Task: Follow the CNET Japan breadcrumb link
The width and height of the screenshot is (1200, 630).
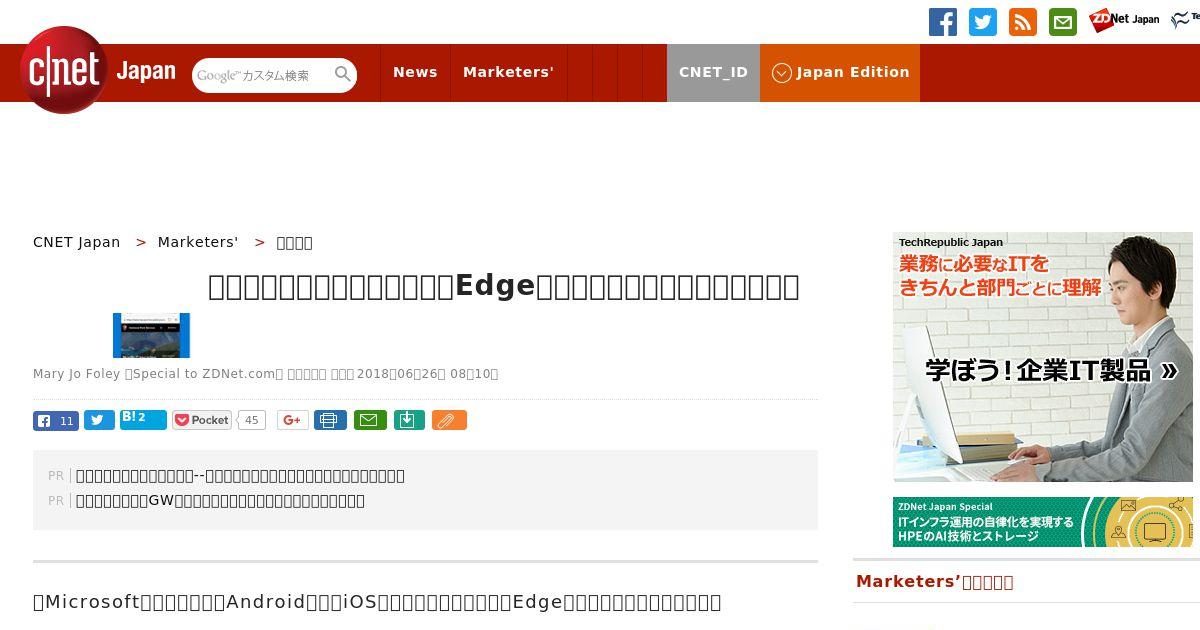Action: coord(77,242)
